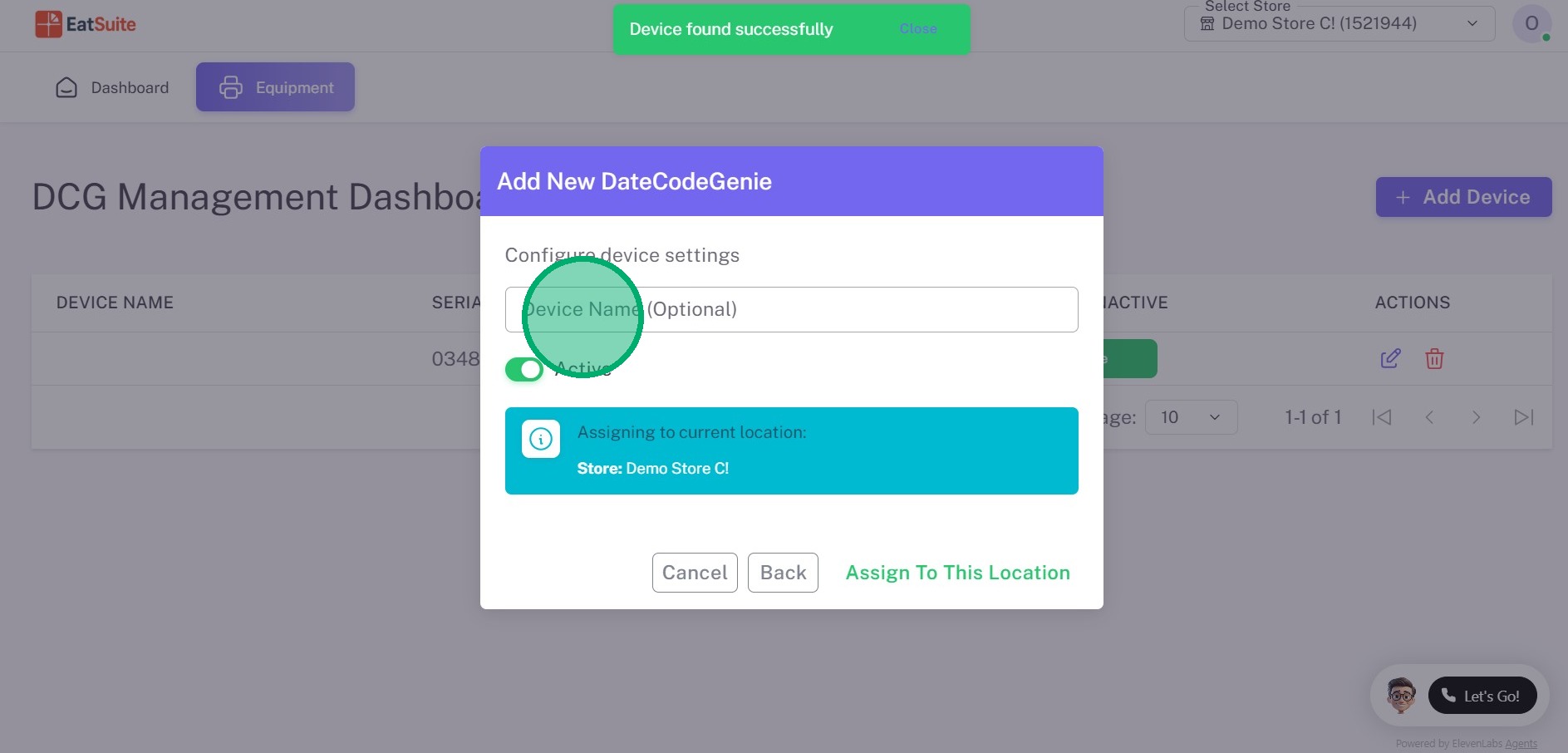Open the user account avatar menu

coord(1531,23)
